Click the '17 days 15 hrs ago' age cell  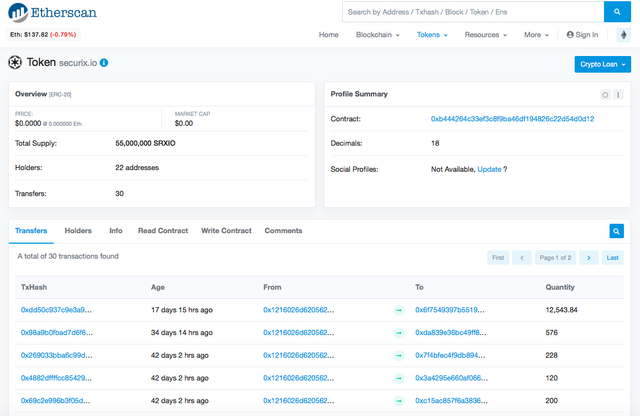pos(182,310)
